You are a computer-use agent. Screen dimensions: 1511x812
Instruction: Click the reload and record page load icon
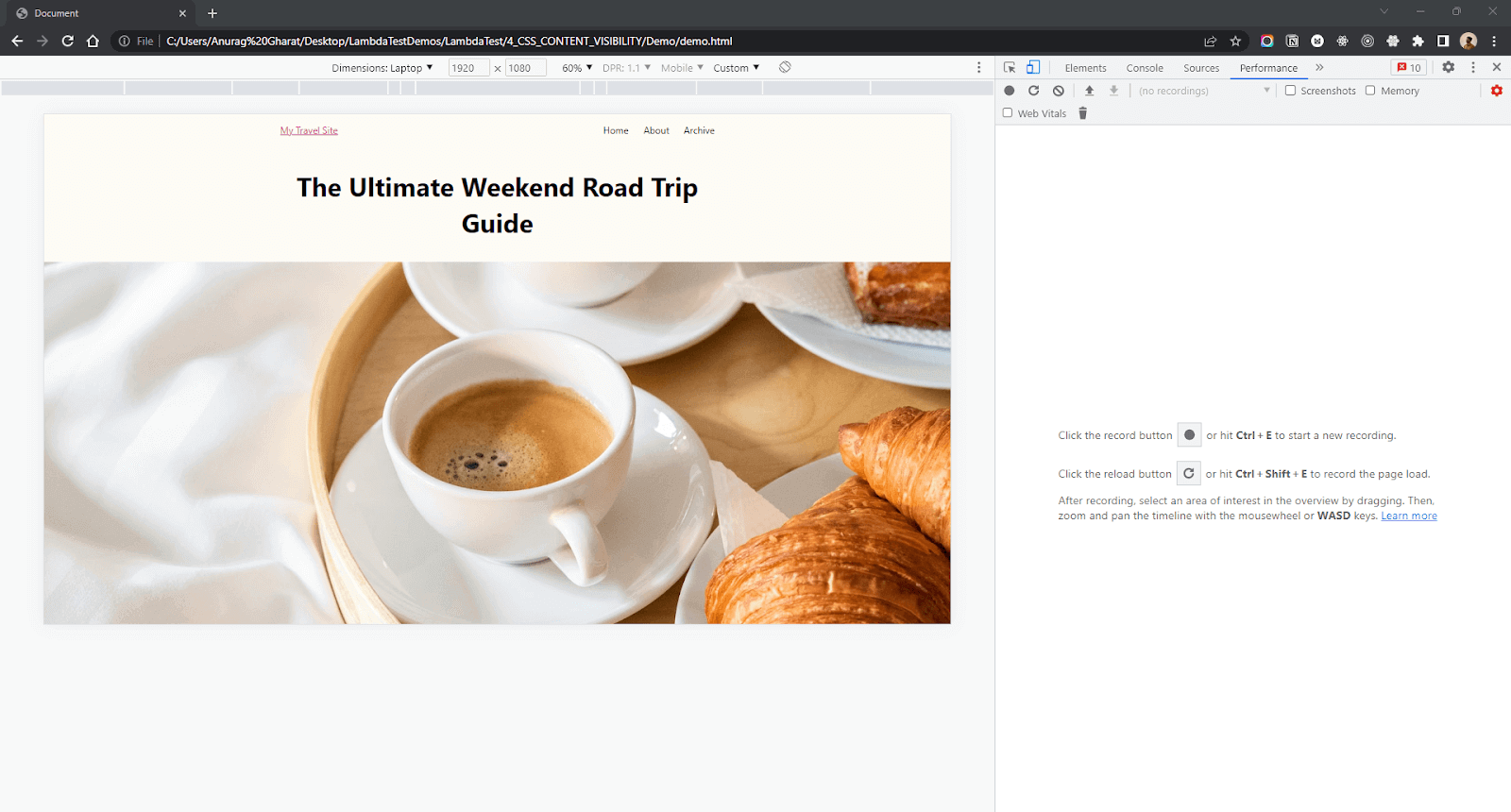coord(1033,91)
